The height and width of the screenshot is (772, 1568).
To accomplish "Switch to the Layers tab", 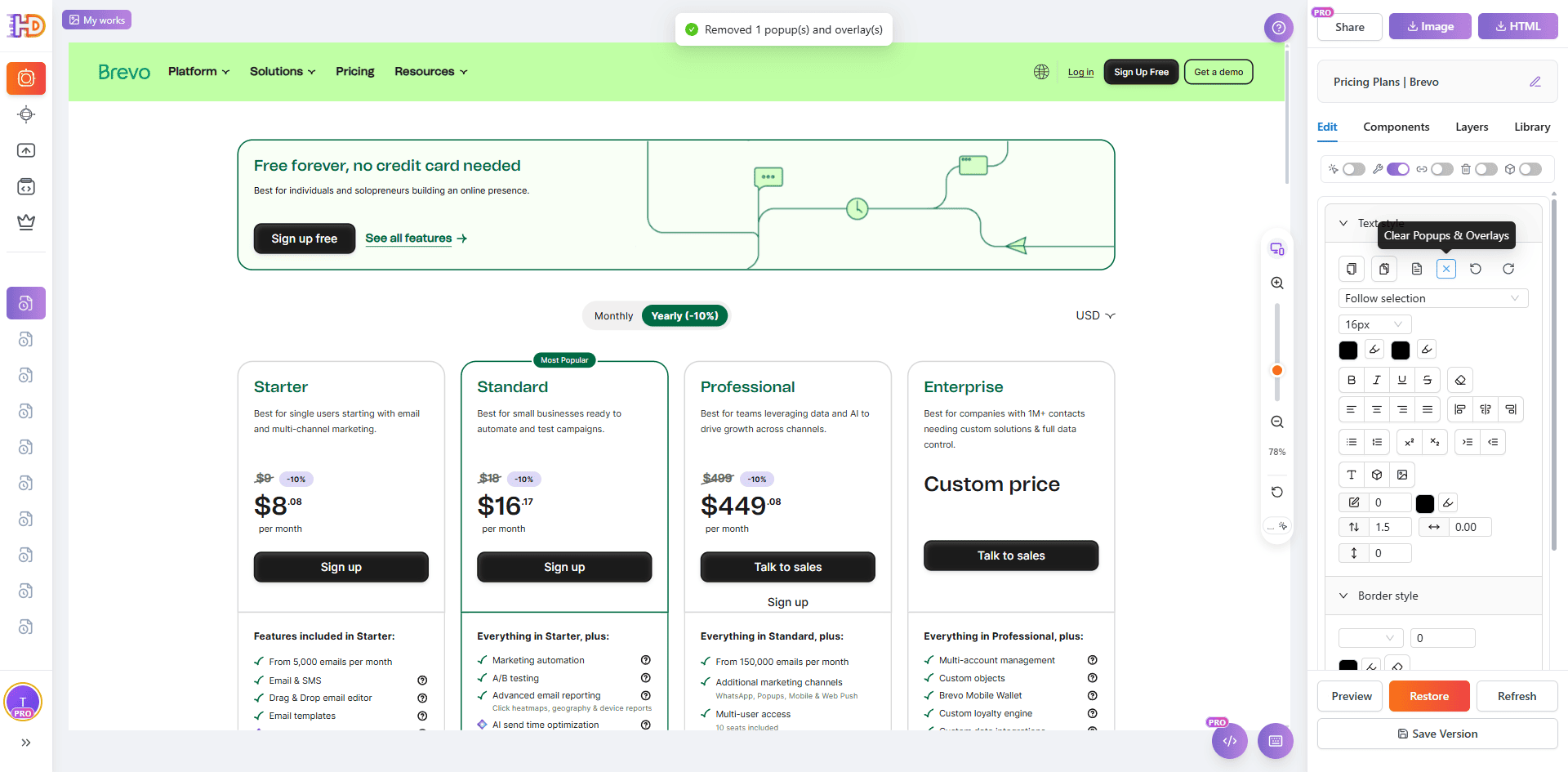I will click(1471, 127).
